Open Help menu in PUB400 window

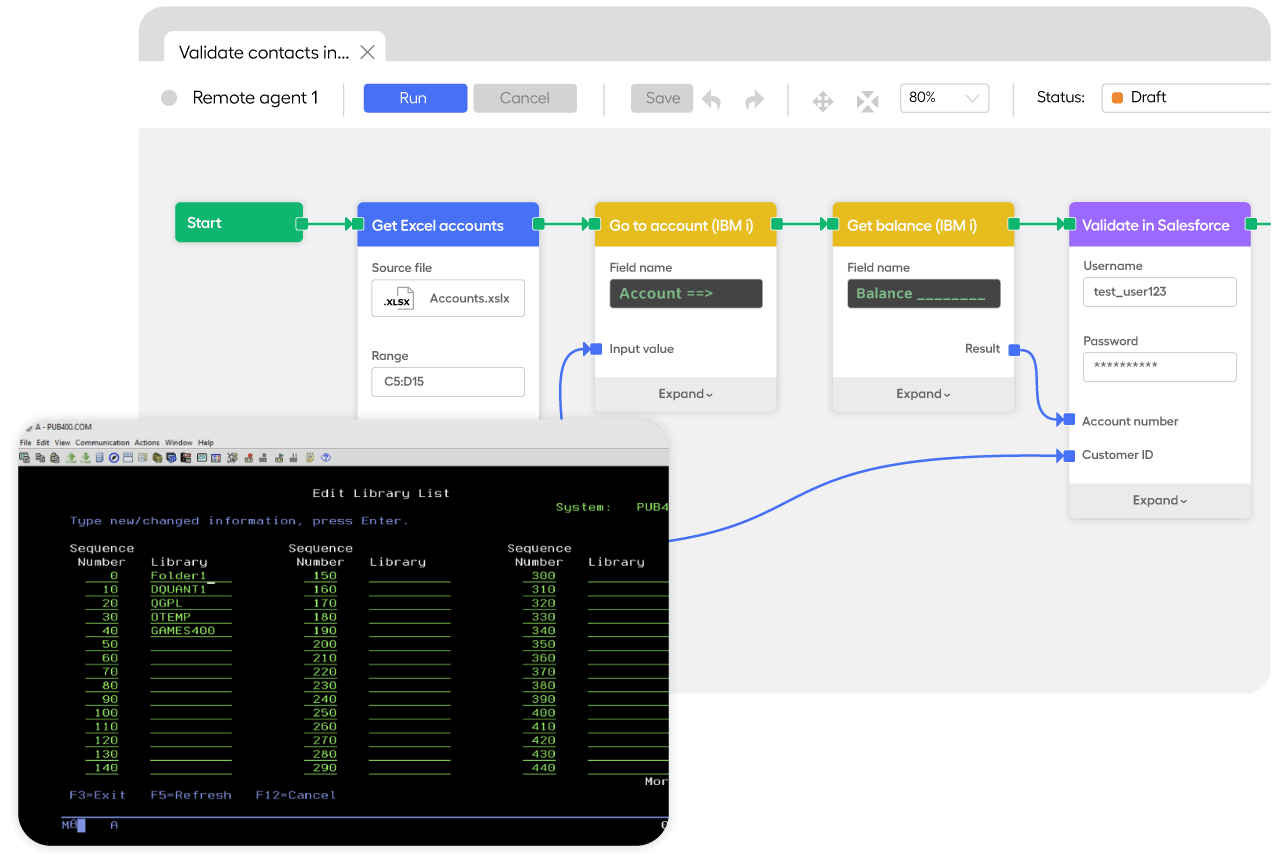(x=206, y=443)
